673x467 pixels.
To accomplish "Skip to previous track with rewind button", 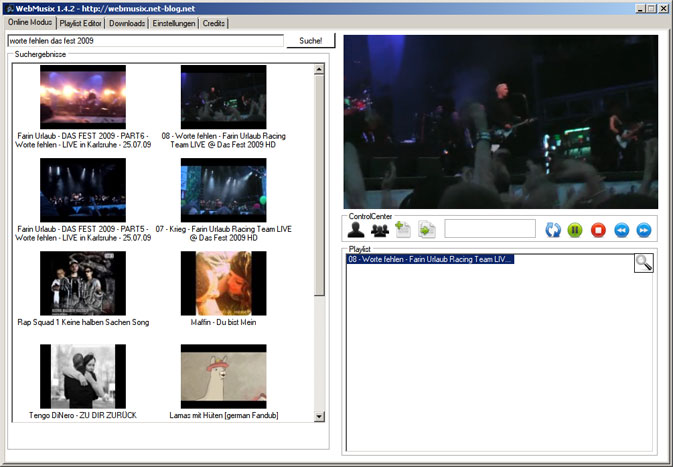I will pos(621,230).
